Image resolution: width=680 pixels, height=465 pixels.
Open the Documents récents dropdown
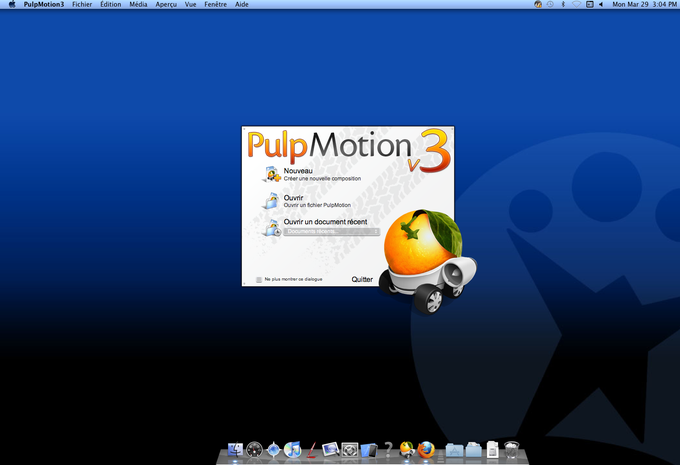tap(332, 232)
